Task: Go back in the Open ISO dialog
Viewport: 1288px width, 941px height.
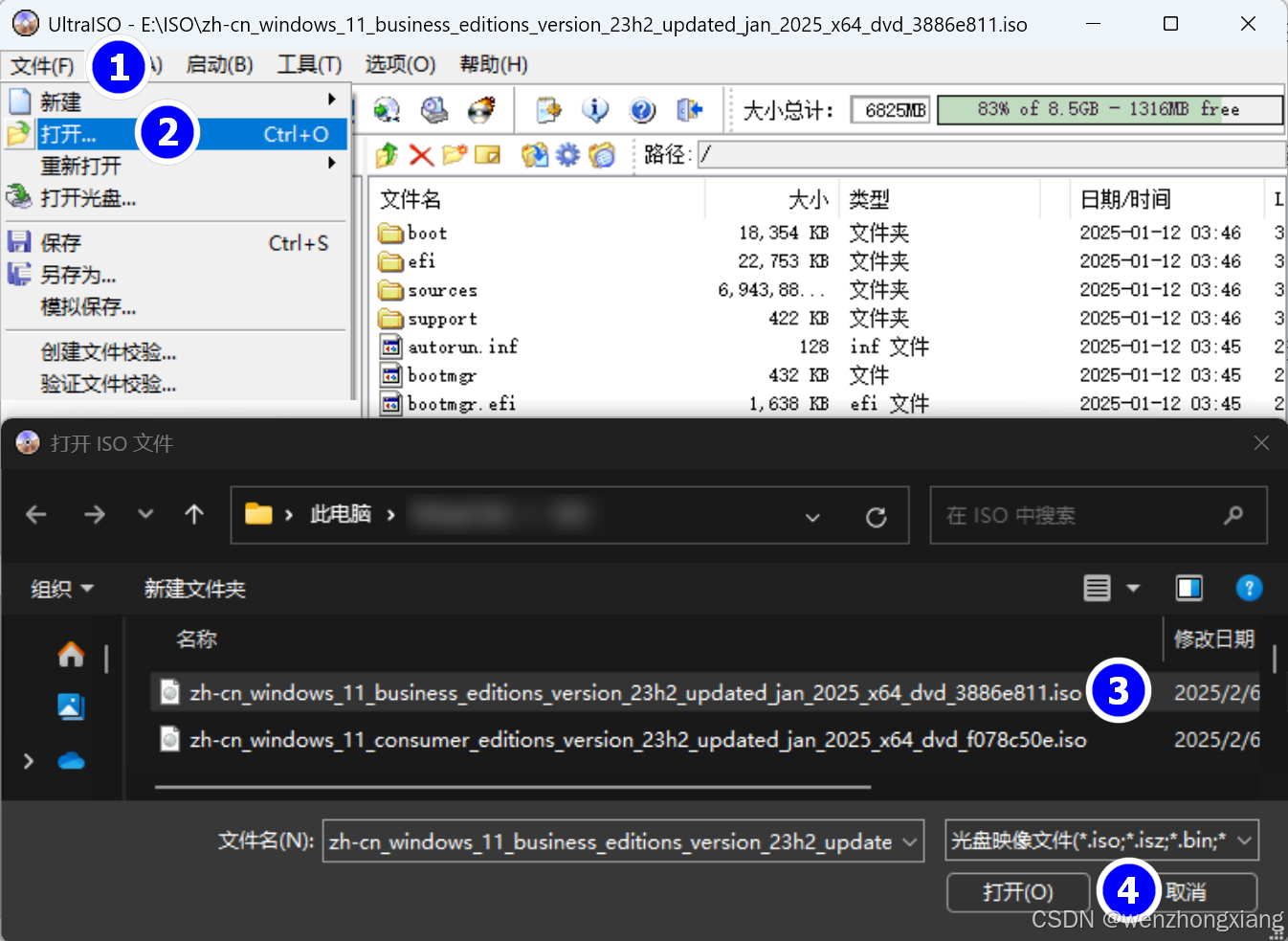Action: point(36,515)
